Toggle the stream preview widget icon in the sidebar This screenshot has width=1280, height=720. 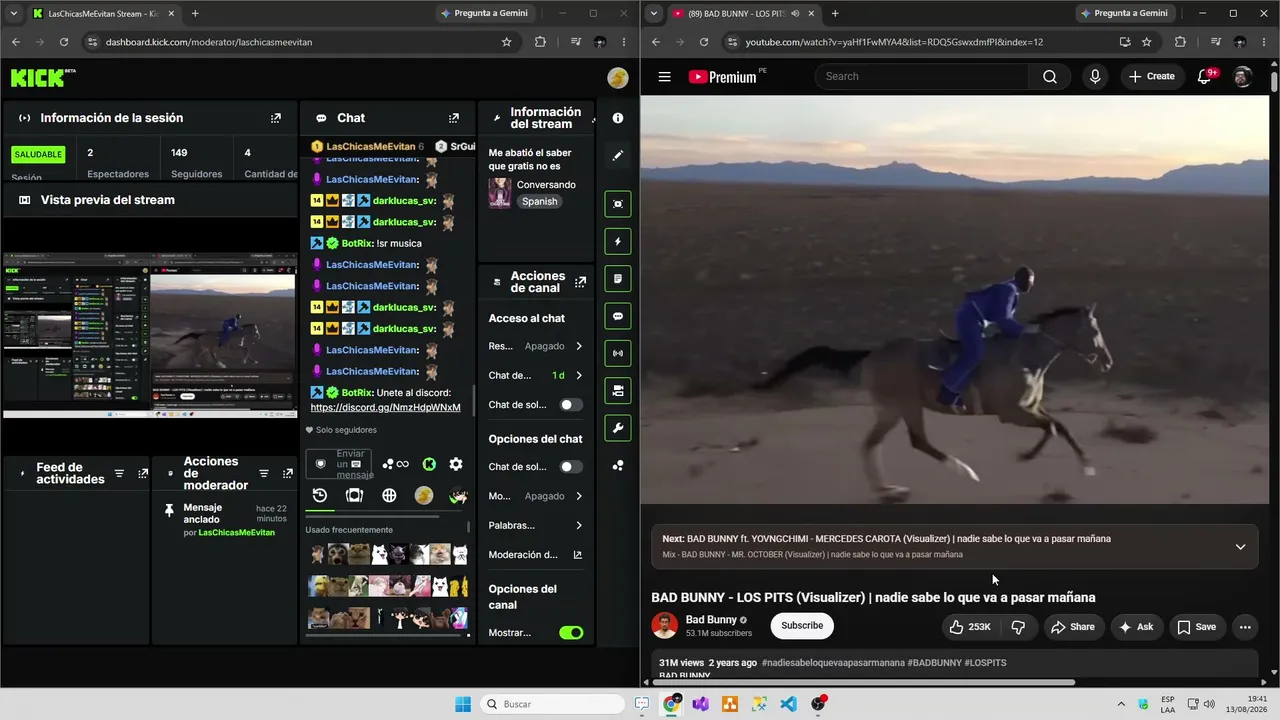618,204
